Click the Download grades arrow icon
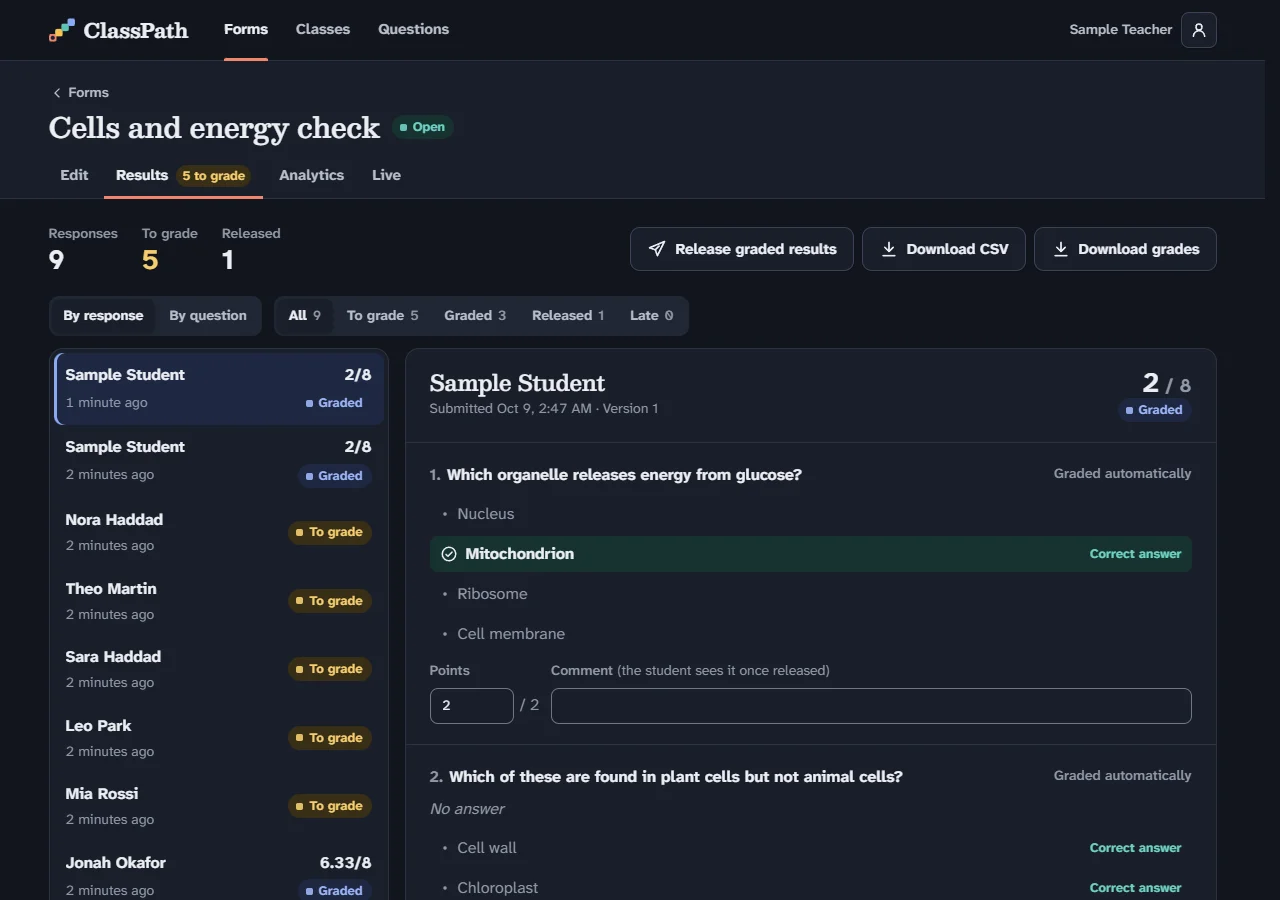 tap(1060, 249)
